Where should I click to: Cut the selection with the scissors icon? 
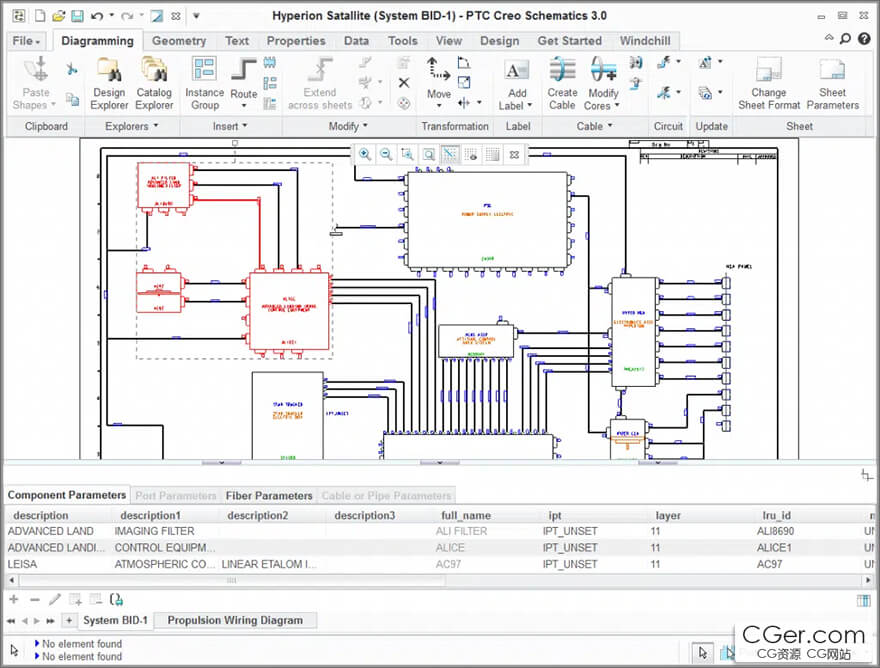[x=71, y=70]
